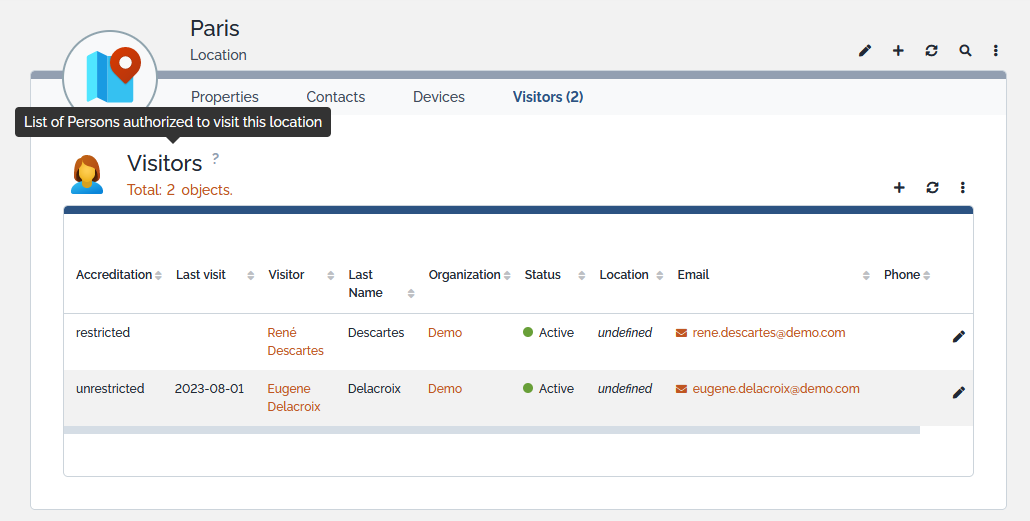Open Demo organization link for Descartes
The width and height of the screenshot is (1030, 521).
(x=445, y=333)
